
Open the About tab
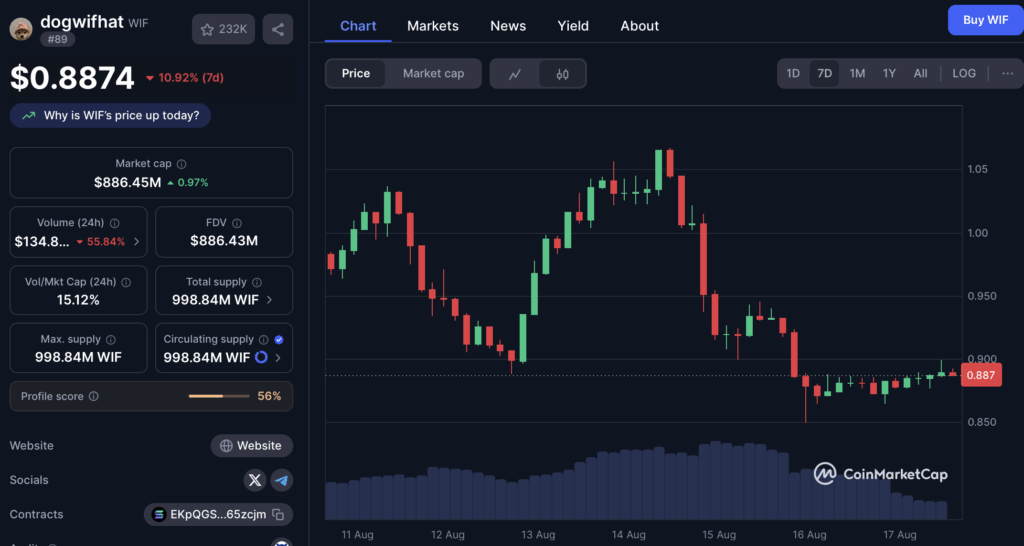tap(639, 26)
